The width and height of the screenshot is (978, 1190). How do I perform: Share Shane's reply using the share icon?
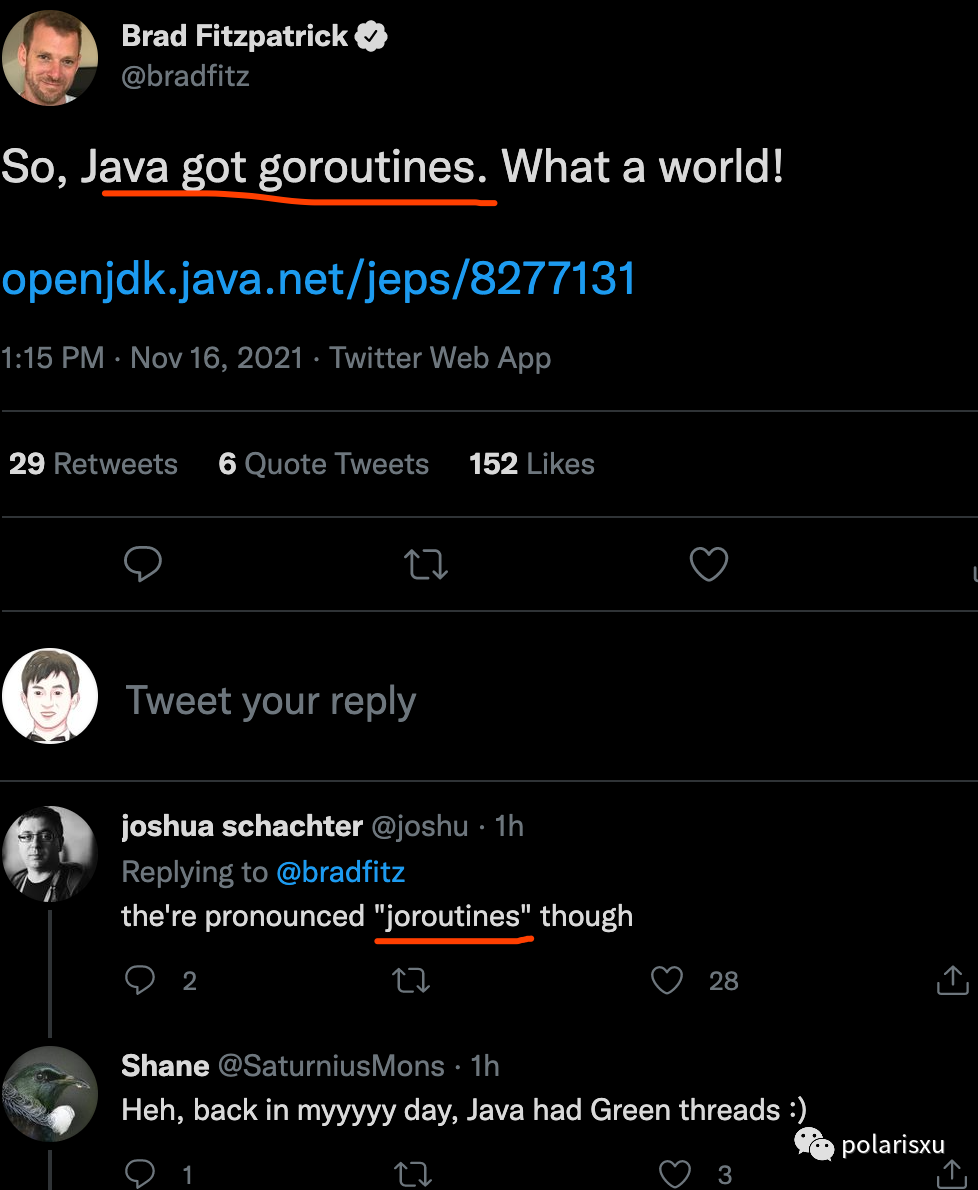pos(951,1172)
